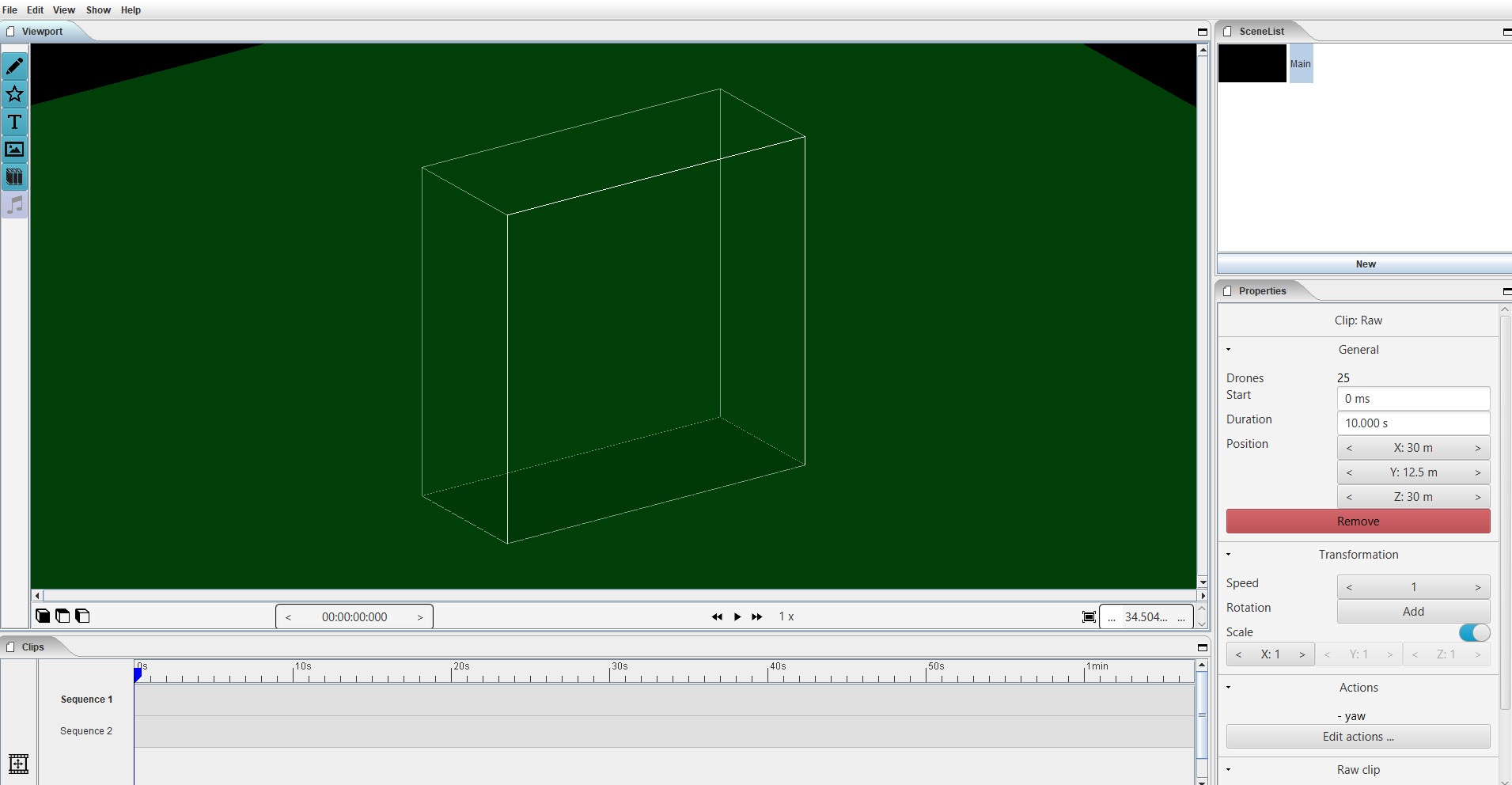Image resolution: width=1512 pixels, height=785 pixels.
Task: Click the Edit actions button
Action: point(1358,737)
